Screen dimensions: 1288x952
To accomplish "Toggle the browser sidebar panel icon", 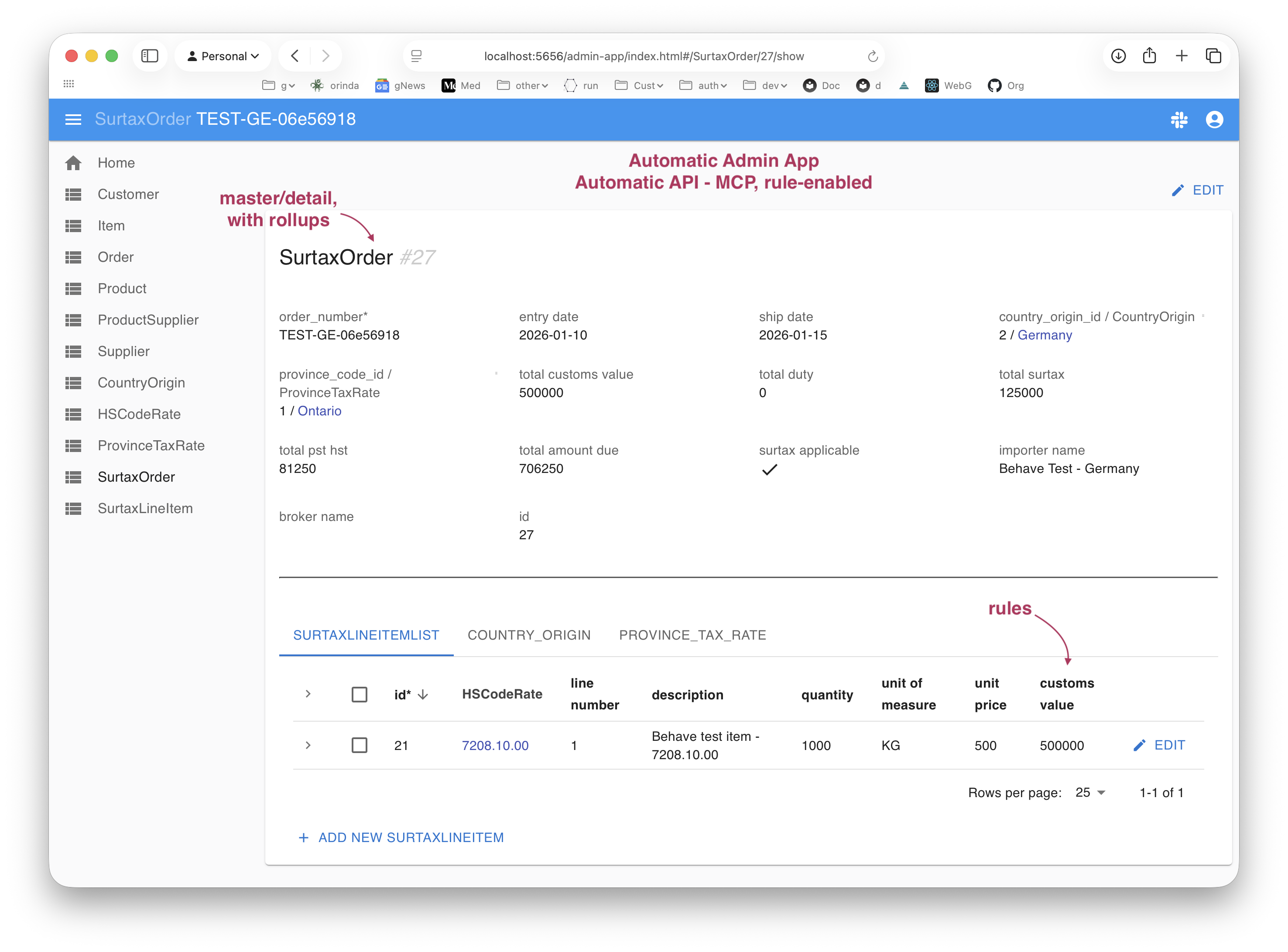I will coord(150,56).
